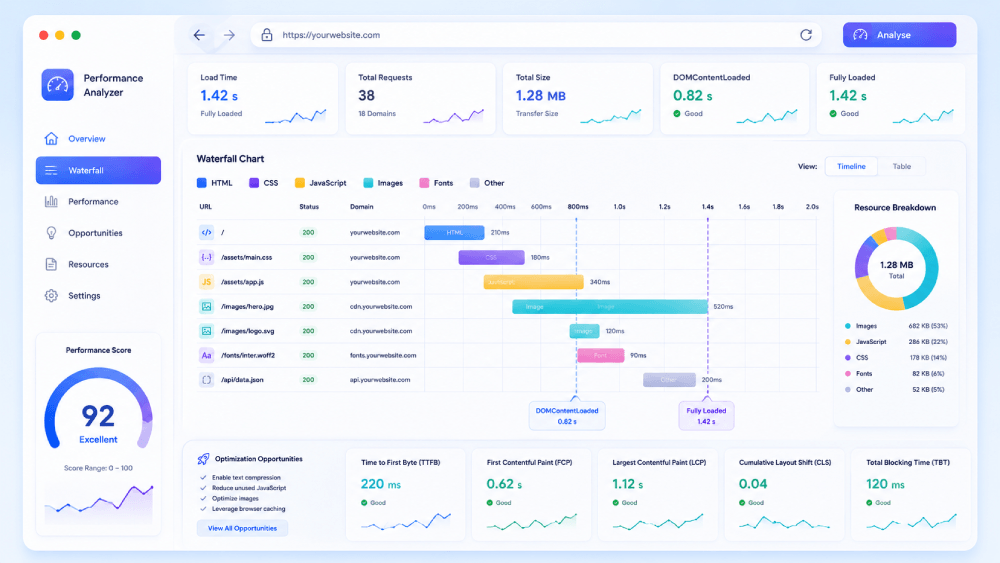
Task: Click the JS file icon for /assets/app.js
Action: [x=206, y=282]
